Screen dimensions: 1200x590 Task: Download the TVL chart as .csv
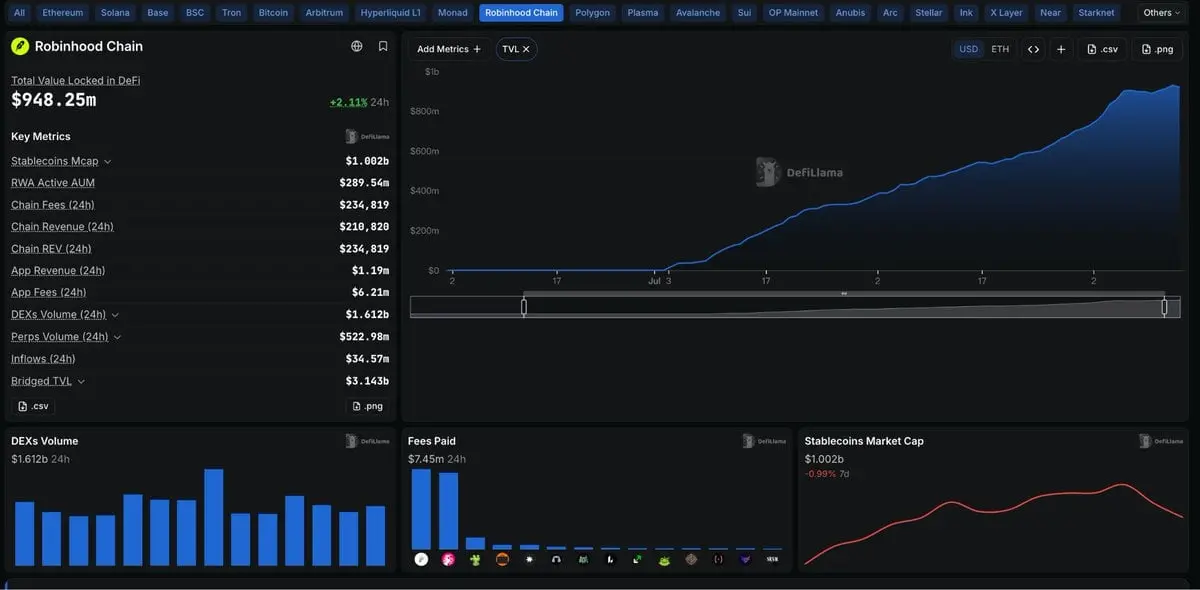tap(1102, 49)
